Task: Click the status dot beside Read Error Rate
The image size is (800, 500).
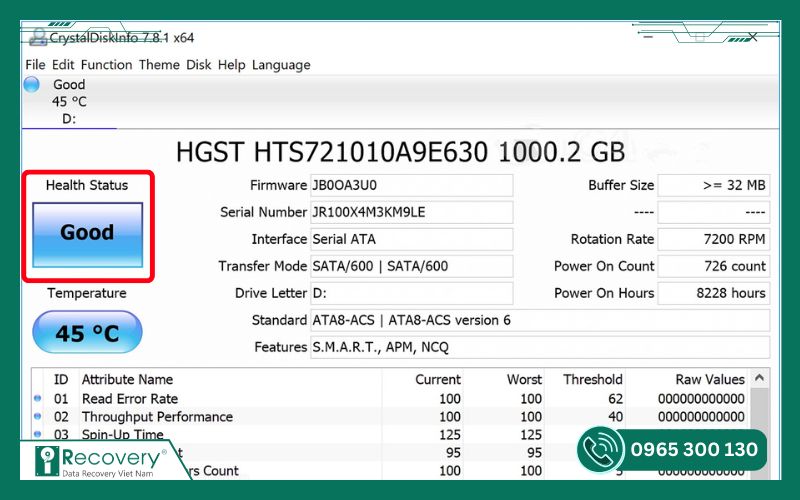Action: (37, 398)
